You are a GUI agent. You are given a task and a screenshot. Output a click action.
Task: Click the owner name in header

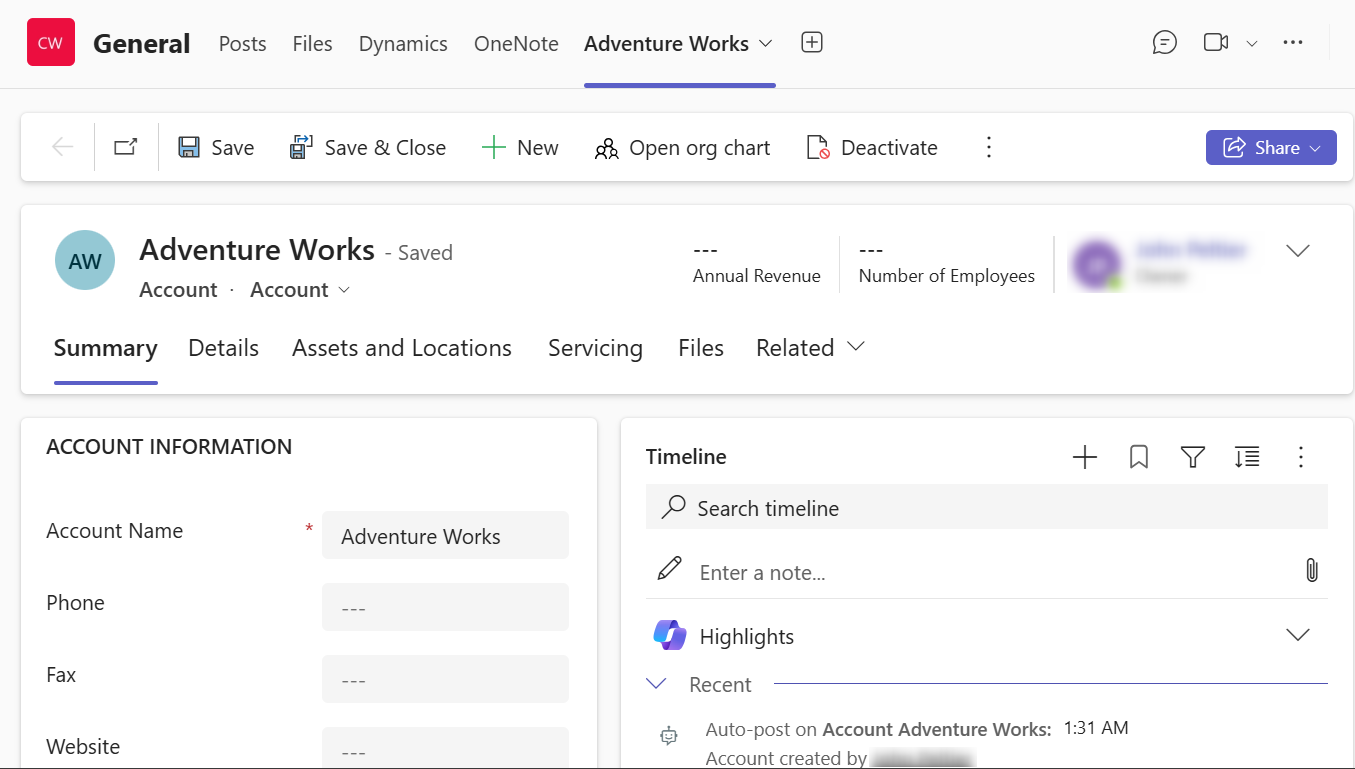coord(1190,249)
